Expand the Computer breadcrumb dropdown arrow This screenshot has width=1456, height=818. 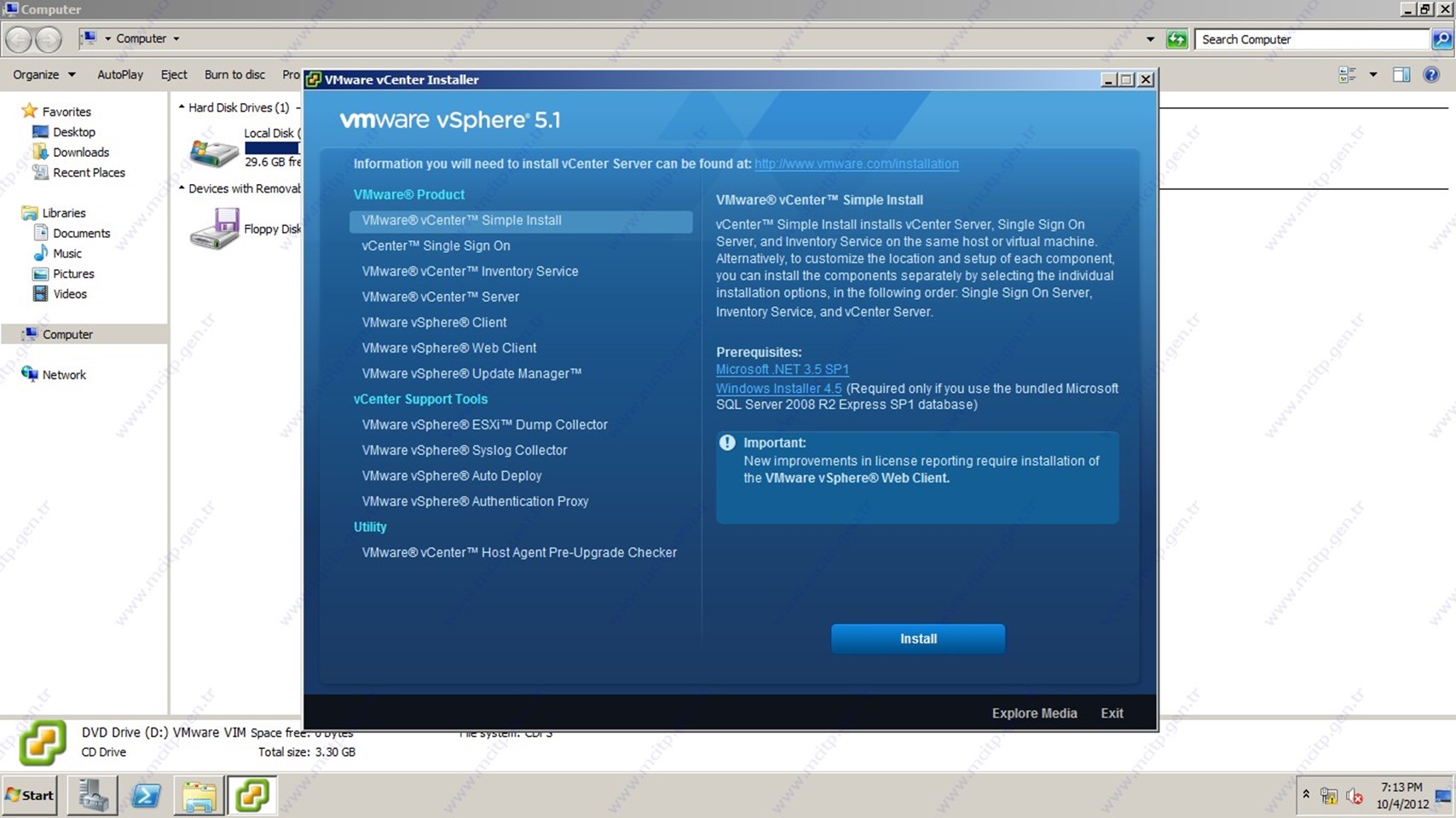tap(176, 39)
